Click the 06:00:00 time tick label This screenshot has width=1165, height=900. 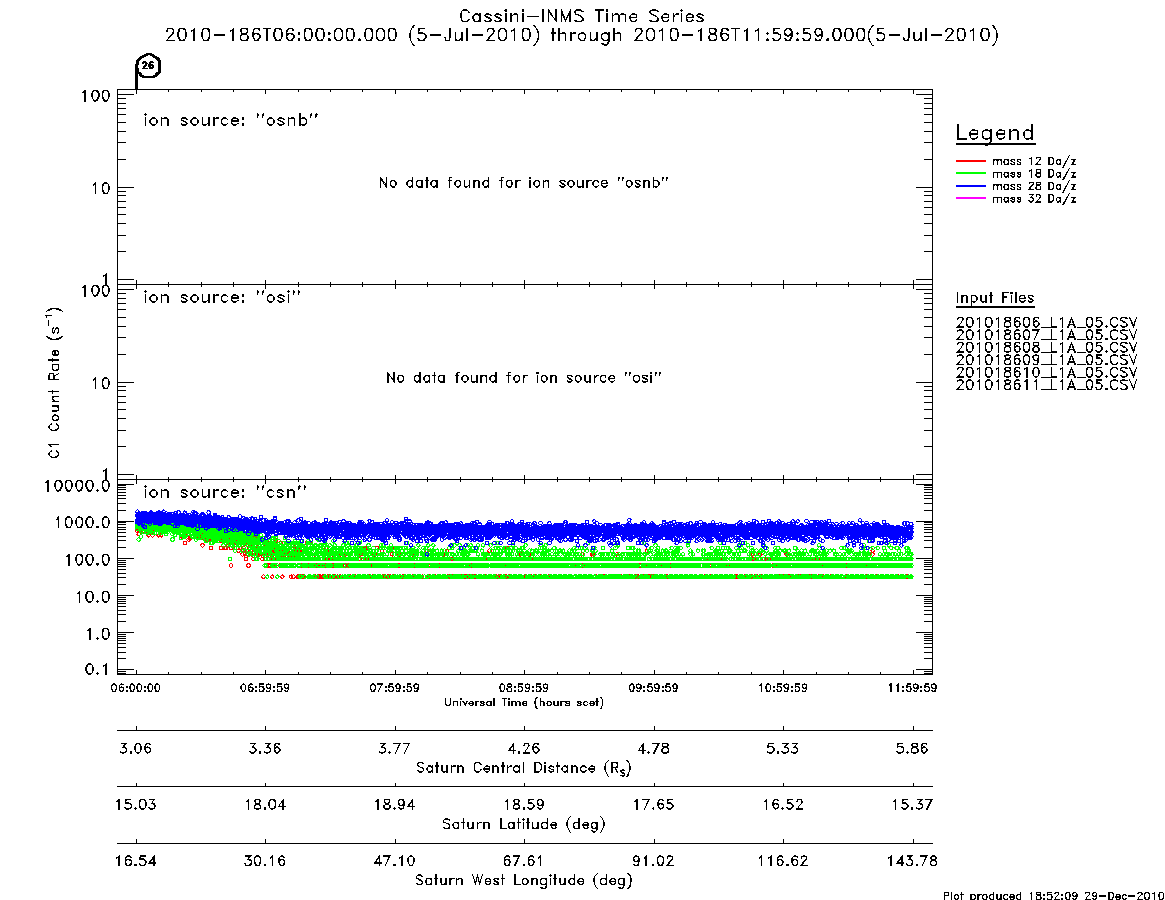click(135, 688)
